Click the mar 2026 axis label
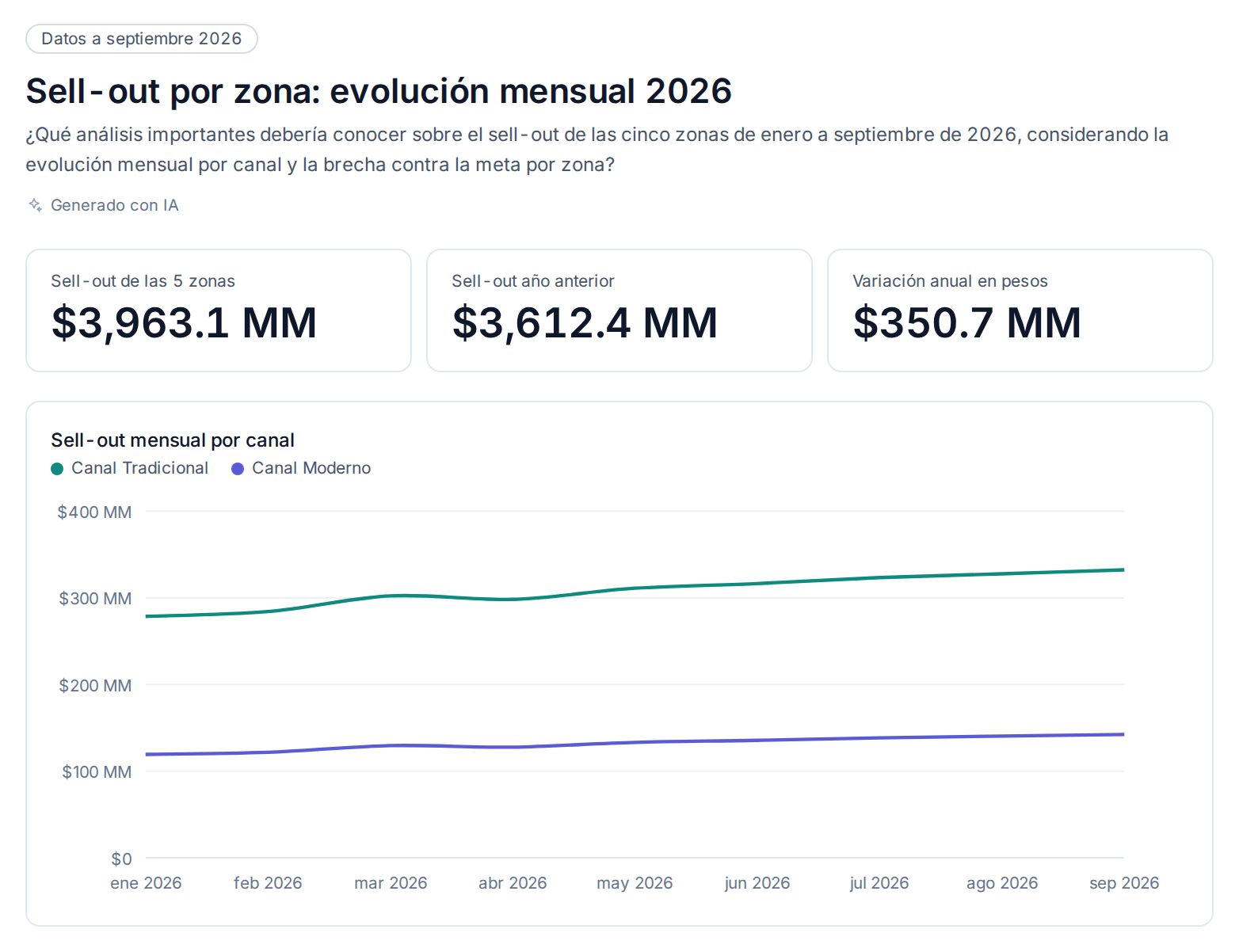Screen dimensions: 1239x952 tap(391, 883)
